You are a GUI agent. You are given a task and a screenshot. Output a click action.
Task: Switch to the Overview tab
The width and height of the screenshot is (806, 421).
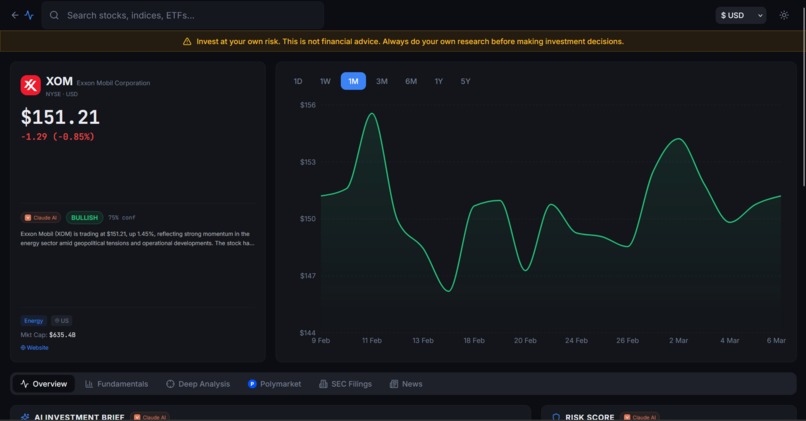(x=44, y=384)
